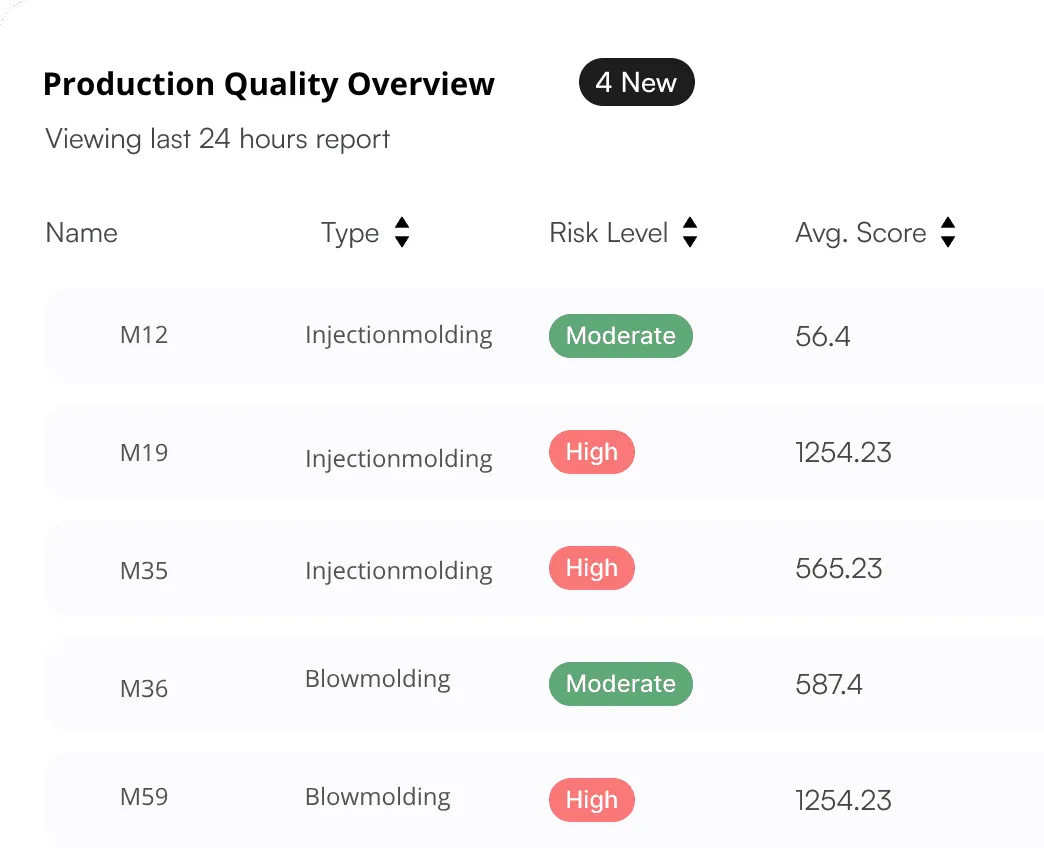
Task: Toggle the Moderate badge on machine M12
Action: click(x=620, y=336)
